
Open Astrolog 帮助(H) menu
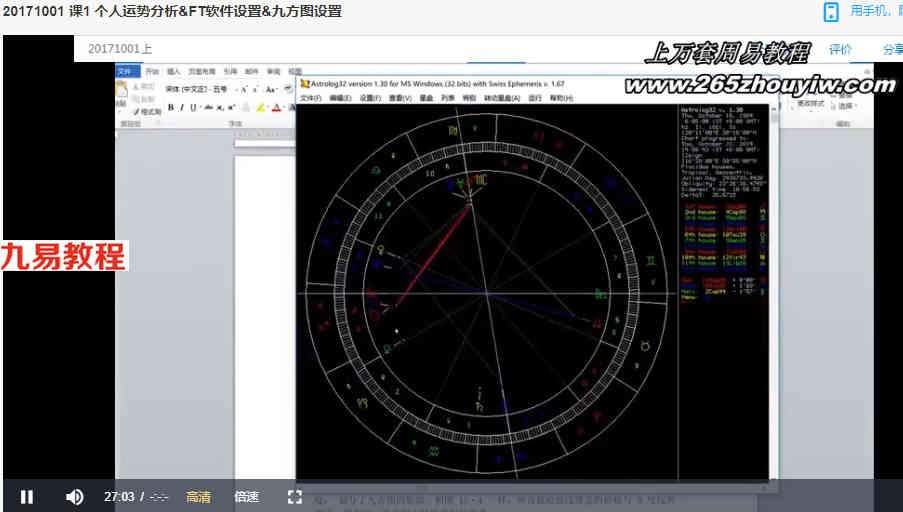click(561, 98)
